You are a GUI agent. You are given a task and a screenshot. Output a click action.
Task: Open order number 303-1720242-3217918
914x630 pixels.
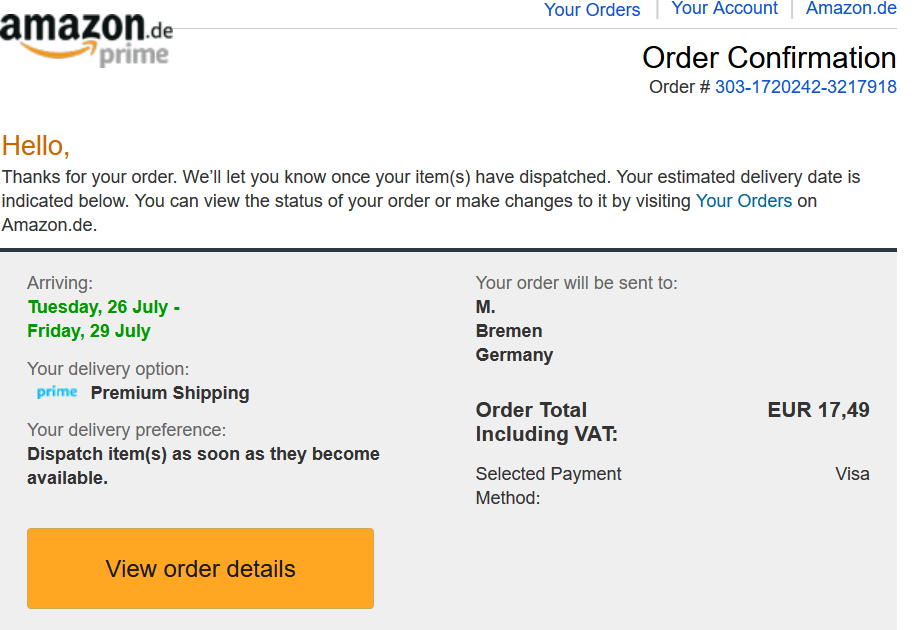(805, 87)
